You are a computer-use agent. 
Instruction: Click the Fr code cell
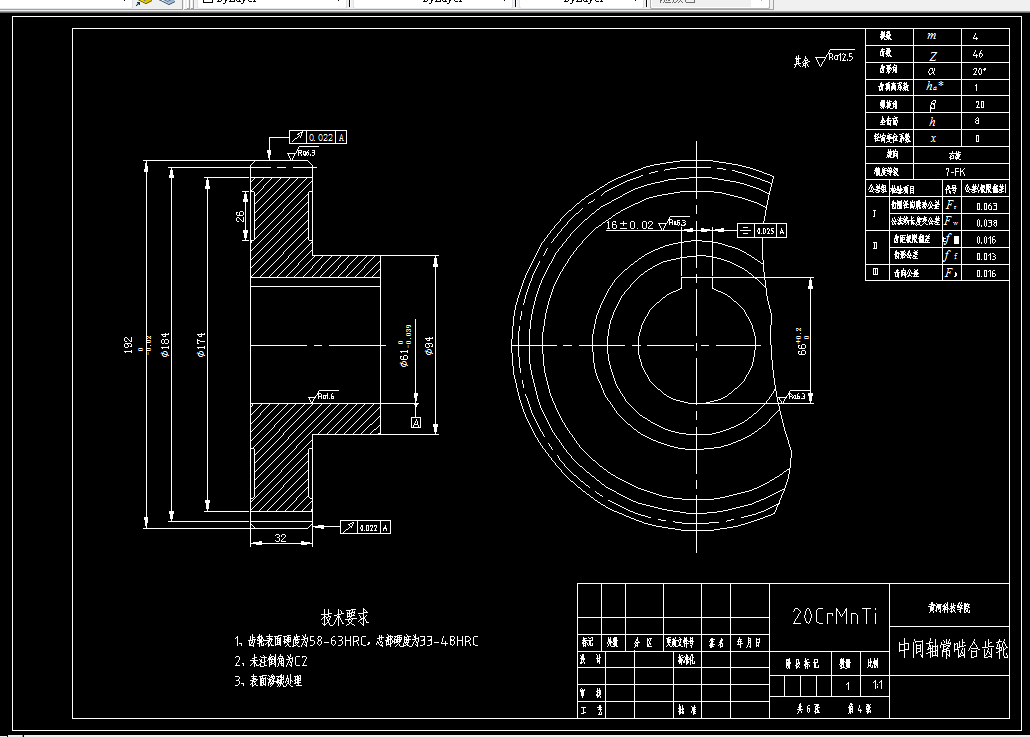click(951, 205)
